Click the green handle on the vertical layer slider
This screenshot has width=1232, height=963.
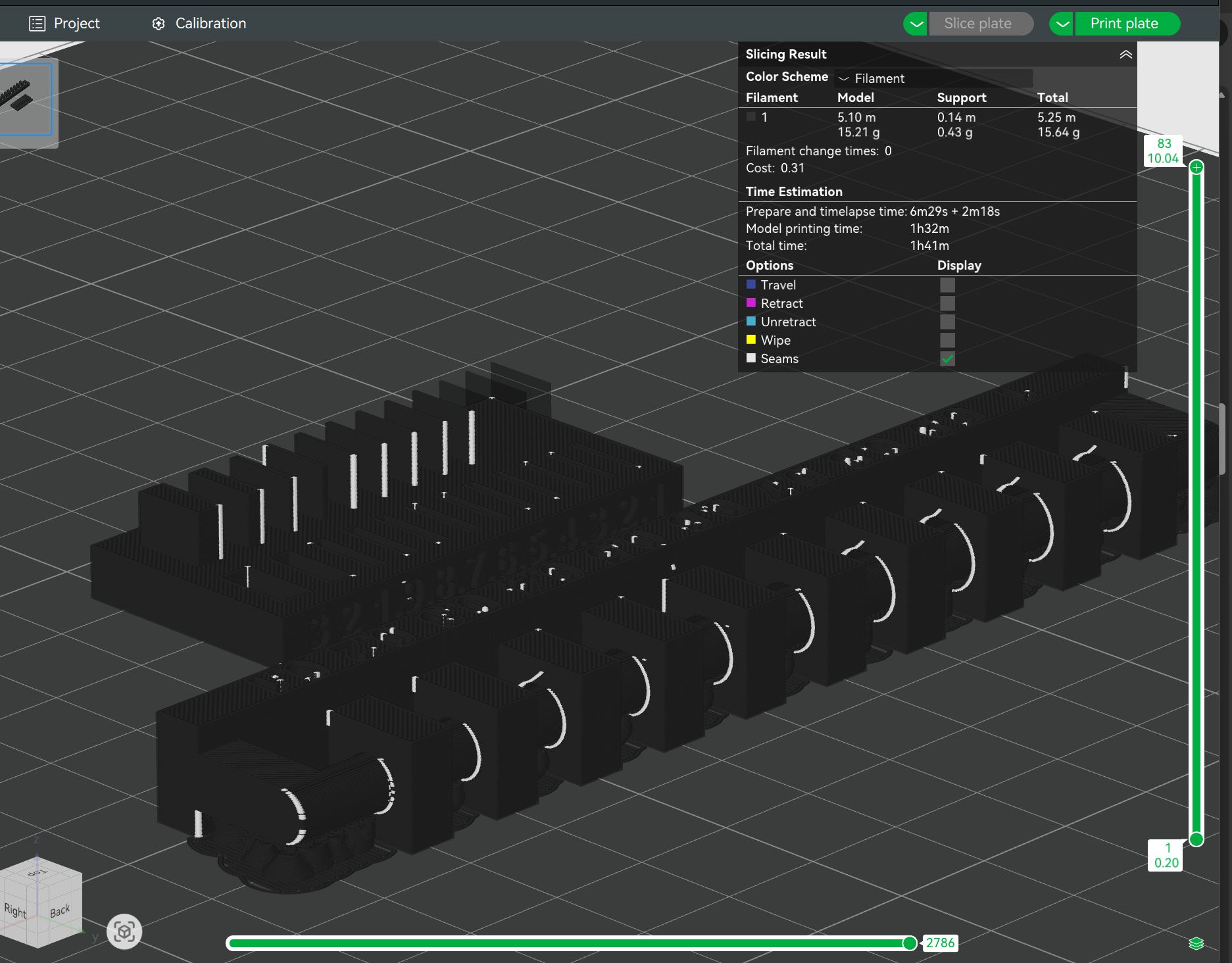click(1195, 838)
